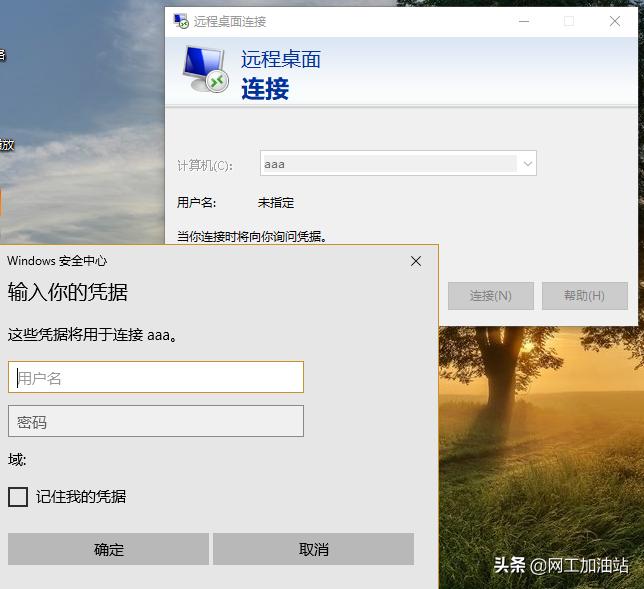Click the 未指定 username value text
This screenshot has width=644, height=589.
(276, 202)
